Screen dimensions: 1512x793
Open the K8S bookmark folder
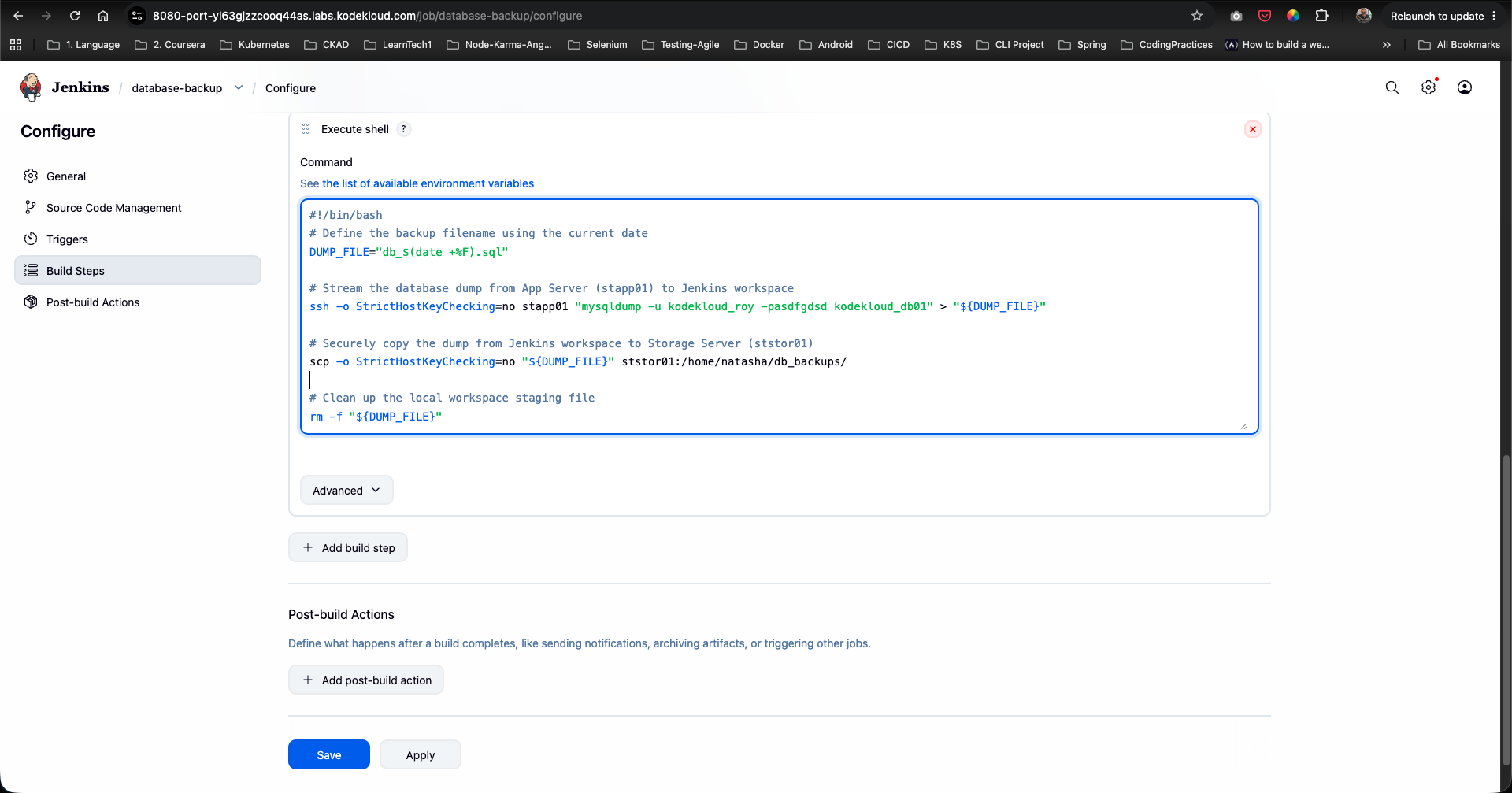coord(943,45)
